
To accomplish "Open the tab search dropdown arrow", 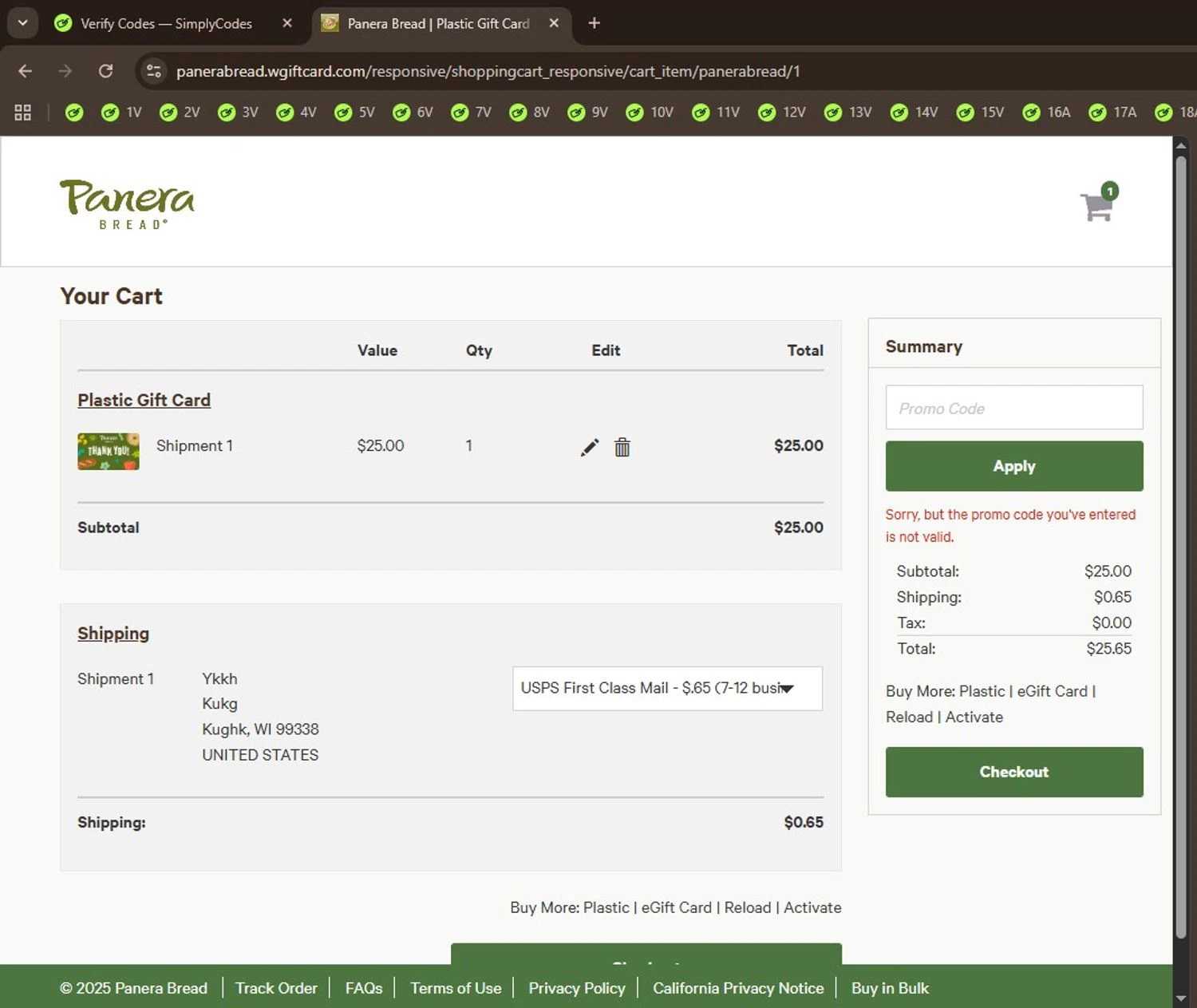I will pyautogui.click(x=23, y=23).
